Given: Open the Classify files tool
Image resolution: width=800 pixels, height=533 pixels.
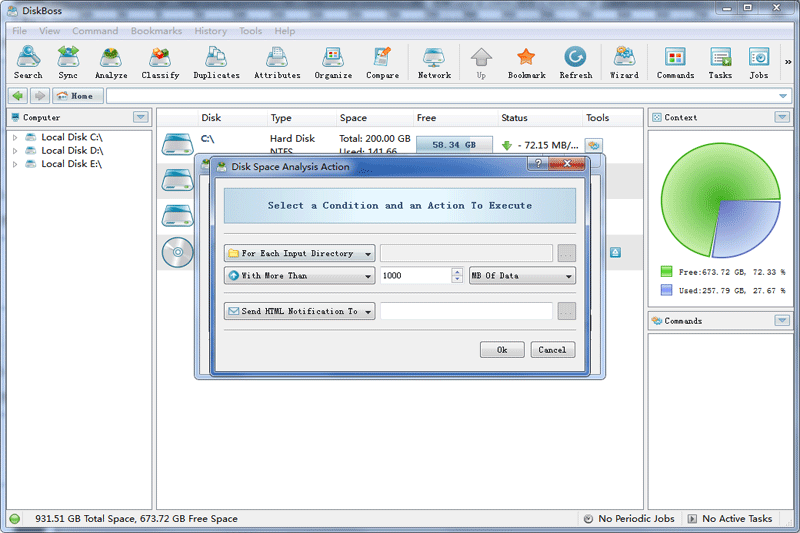Looking at the screenshot, I should pos(160,62).
